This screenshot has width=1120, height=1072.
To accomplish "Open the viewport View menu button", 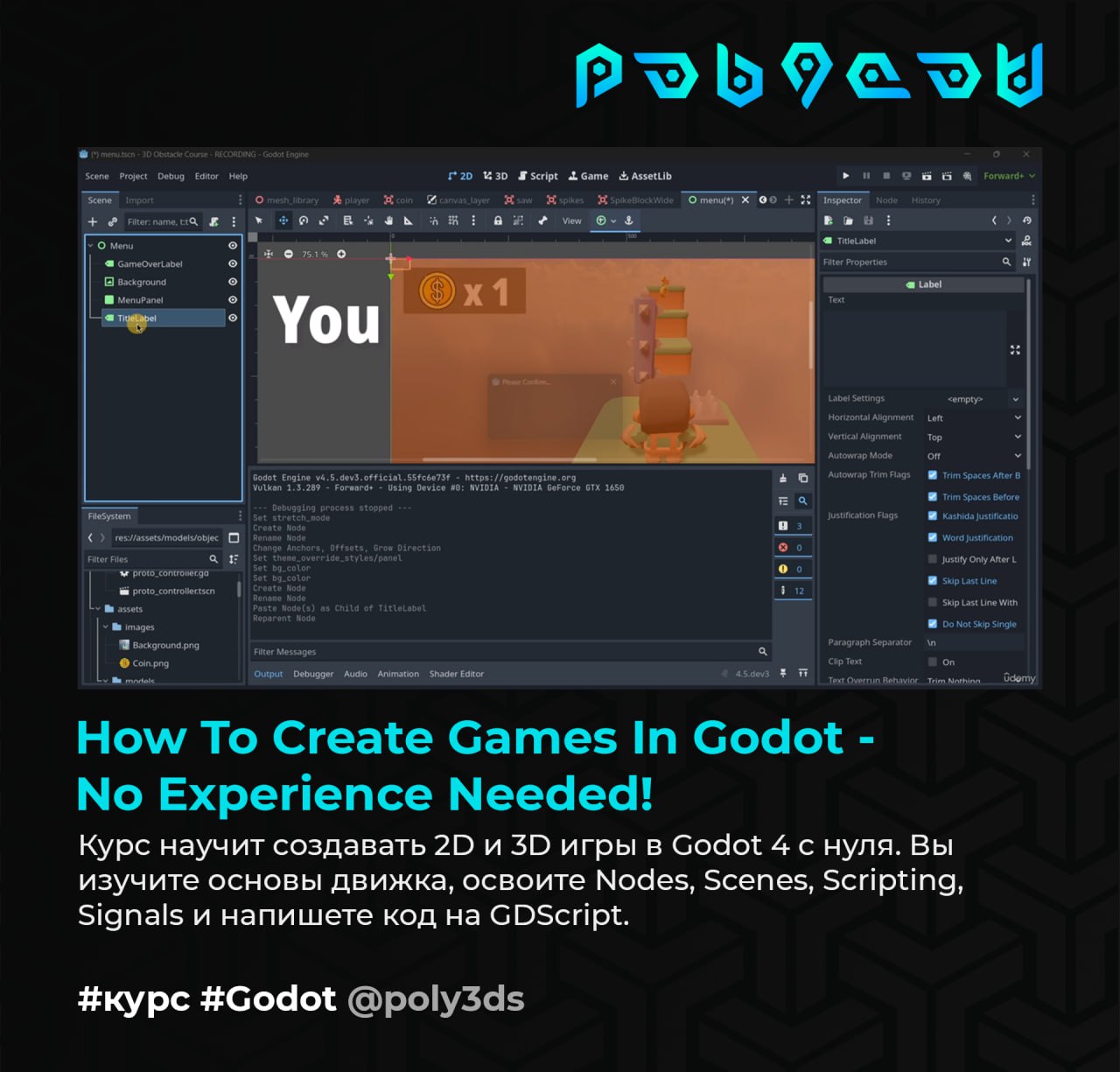I will pos(571,221).
